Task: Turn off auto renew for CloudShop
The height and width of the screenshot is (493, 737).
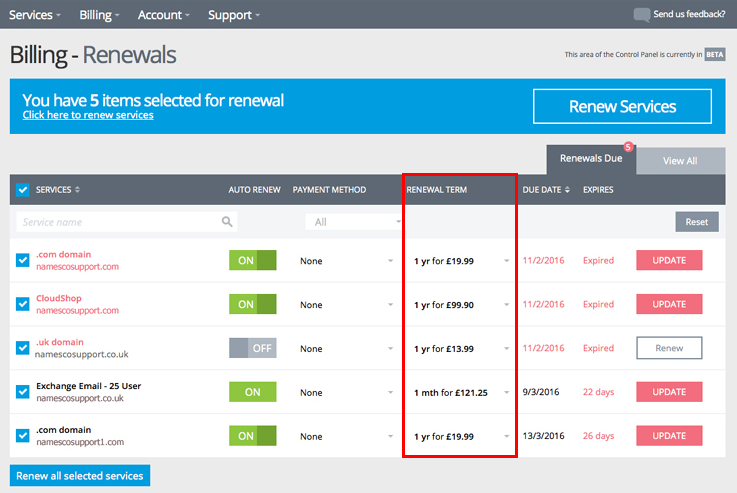Action: pyautogui.click(x=252, y=304)
